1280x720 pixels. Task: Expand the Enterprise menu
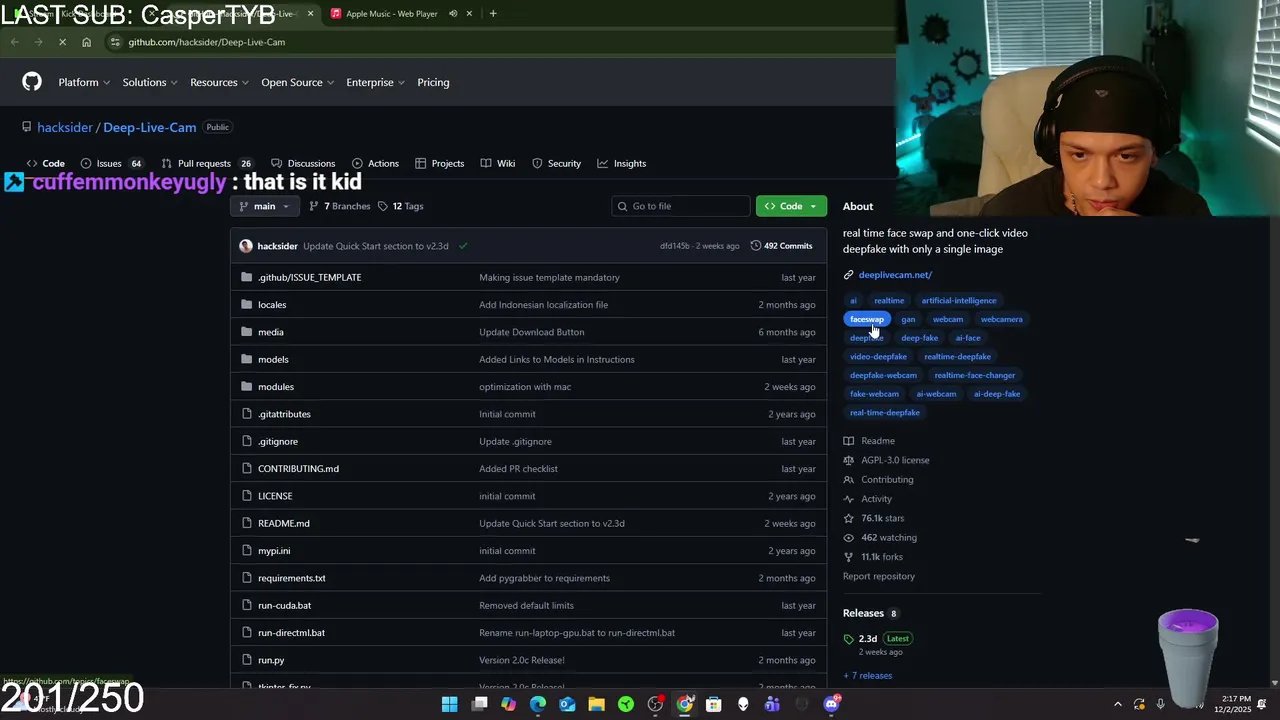(375, 82)
